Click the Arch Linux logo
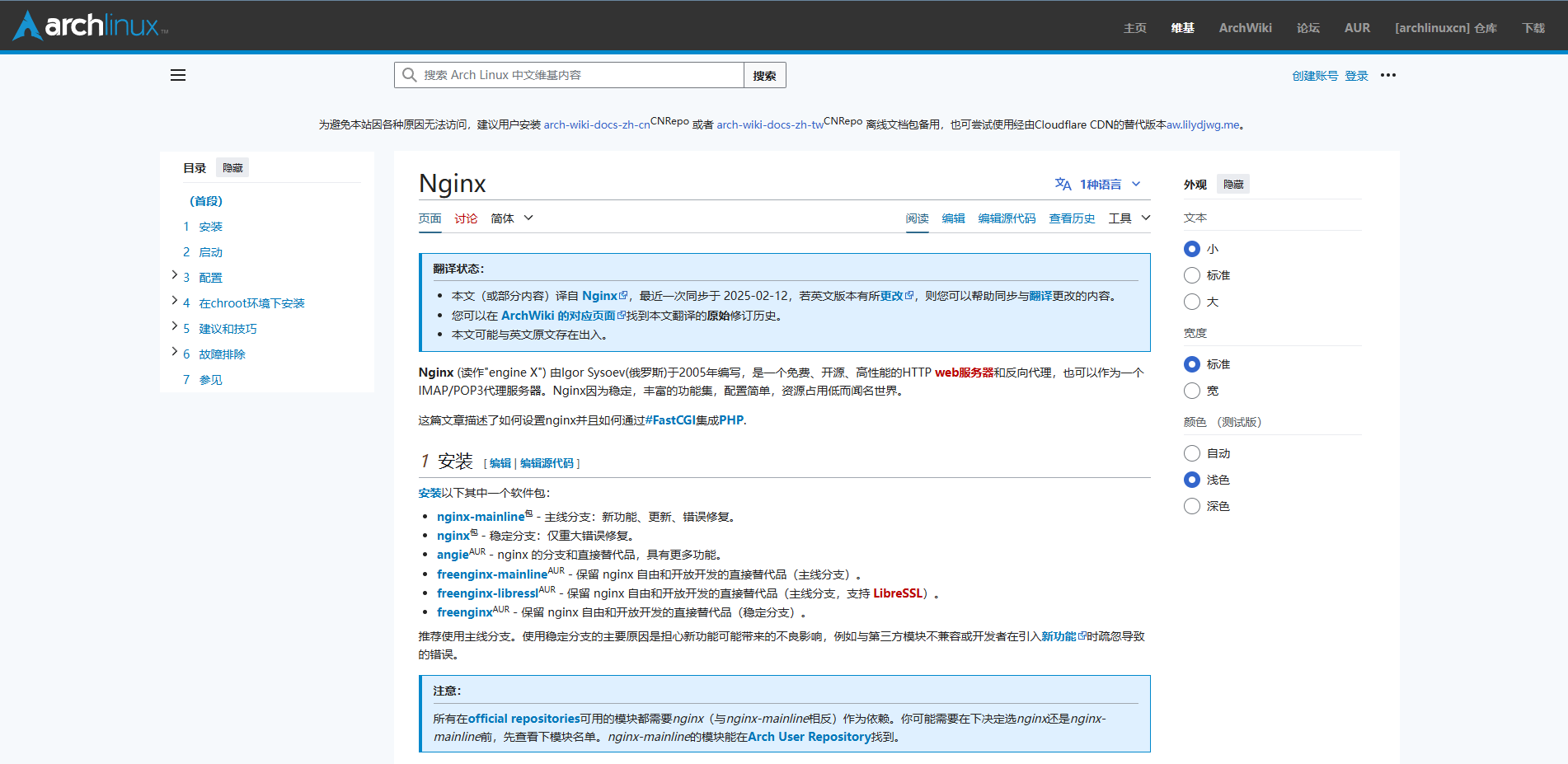 91,26
